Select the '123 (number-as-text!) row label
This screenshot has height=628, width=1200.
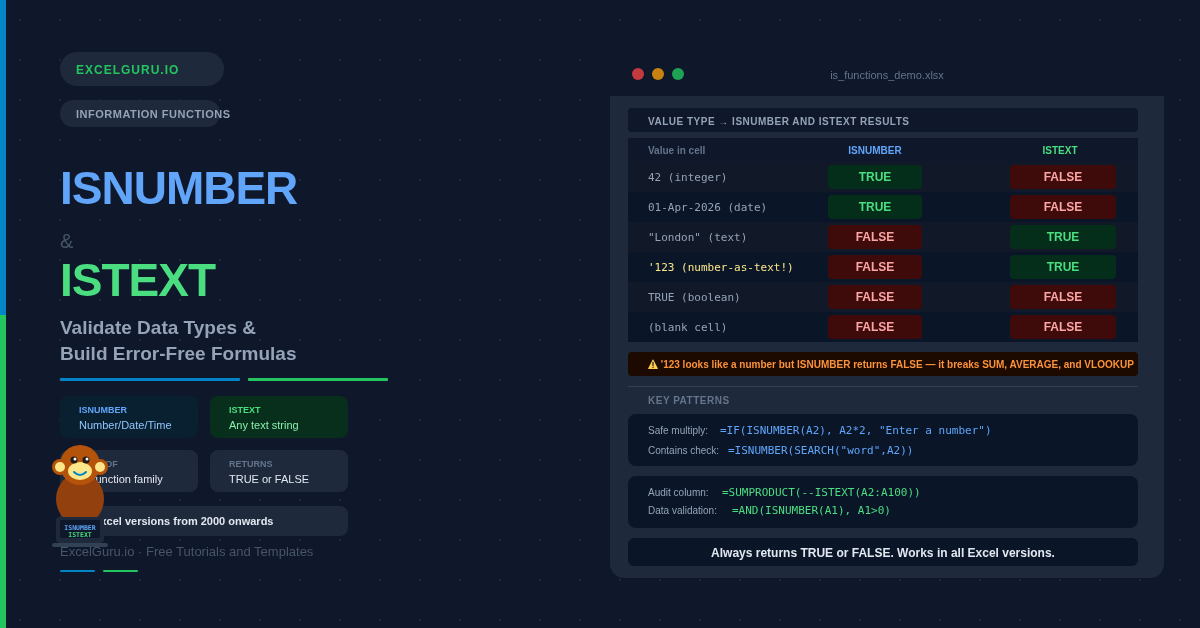pyautogui.click(x=720, y=267)
